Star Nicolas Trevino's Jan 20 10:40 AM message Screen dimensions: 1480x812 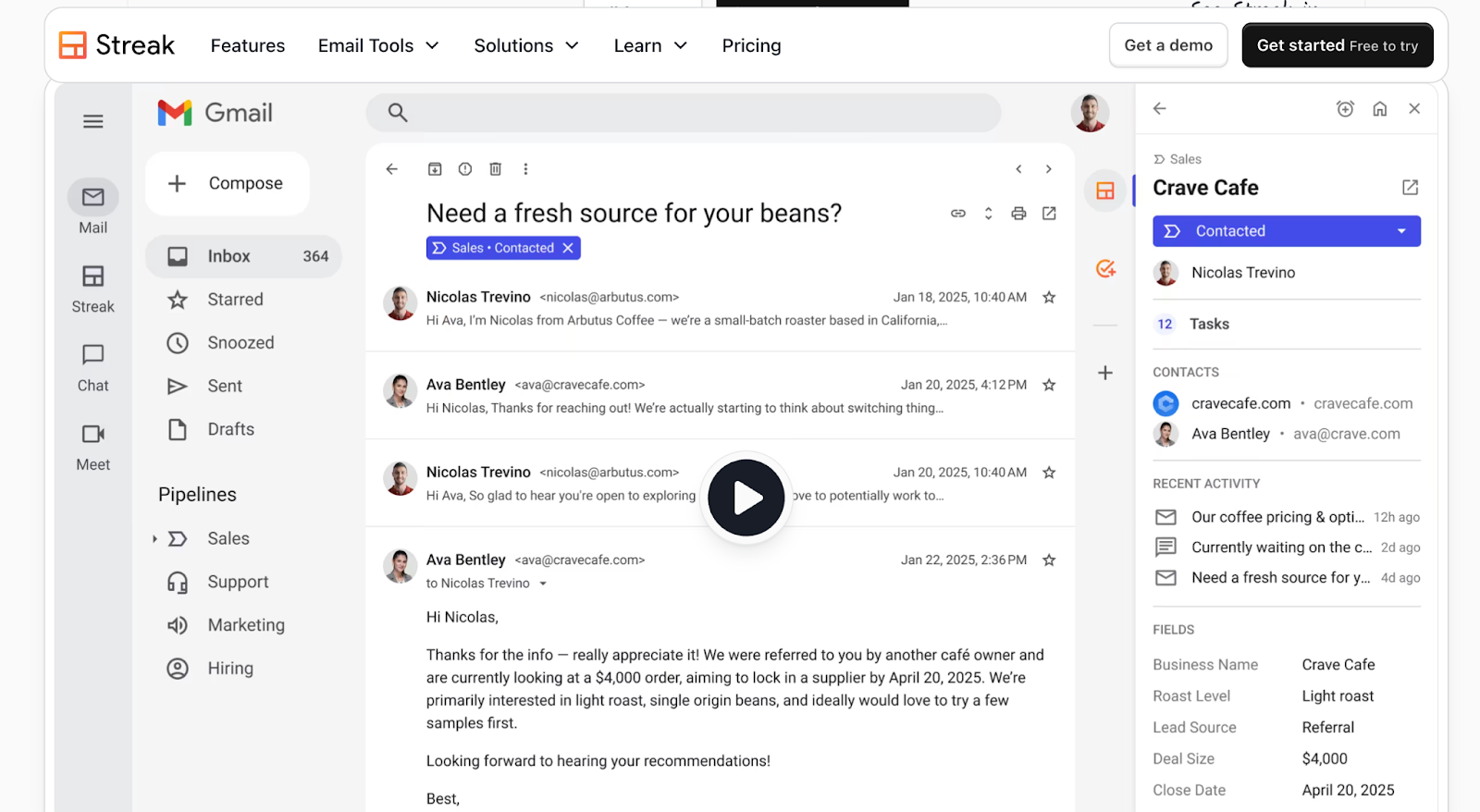click(1049, 473)
